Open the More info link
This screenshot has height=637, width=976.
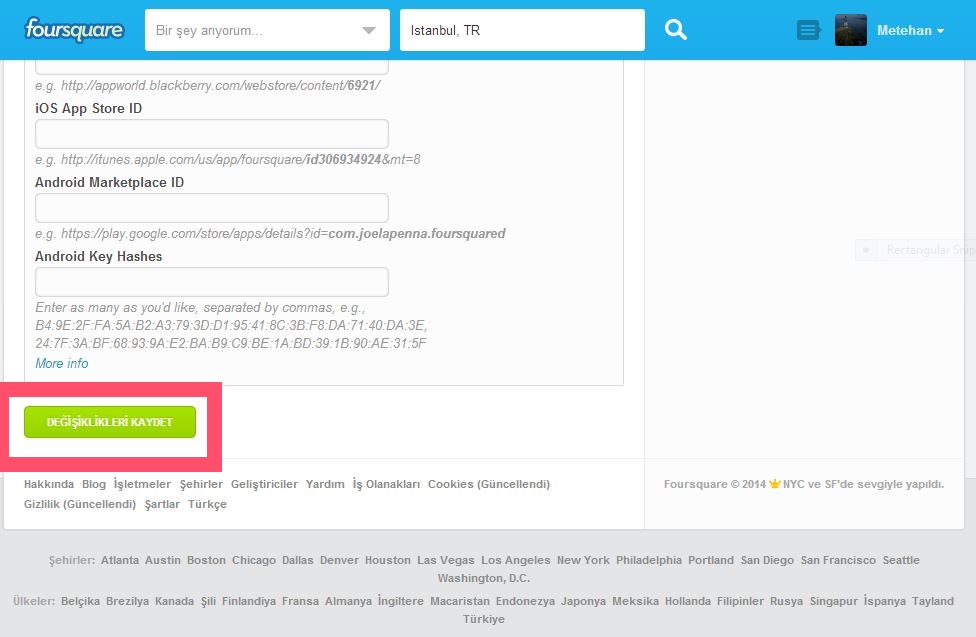pyautogui.click(x=61, y=364)
